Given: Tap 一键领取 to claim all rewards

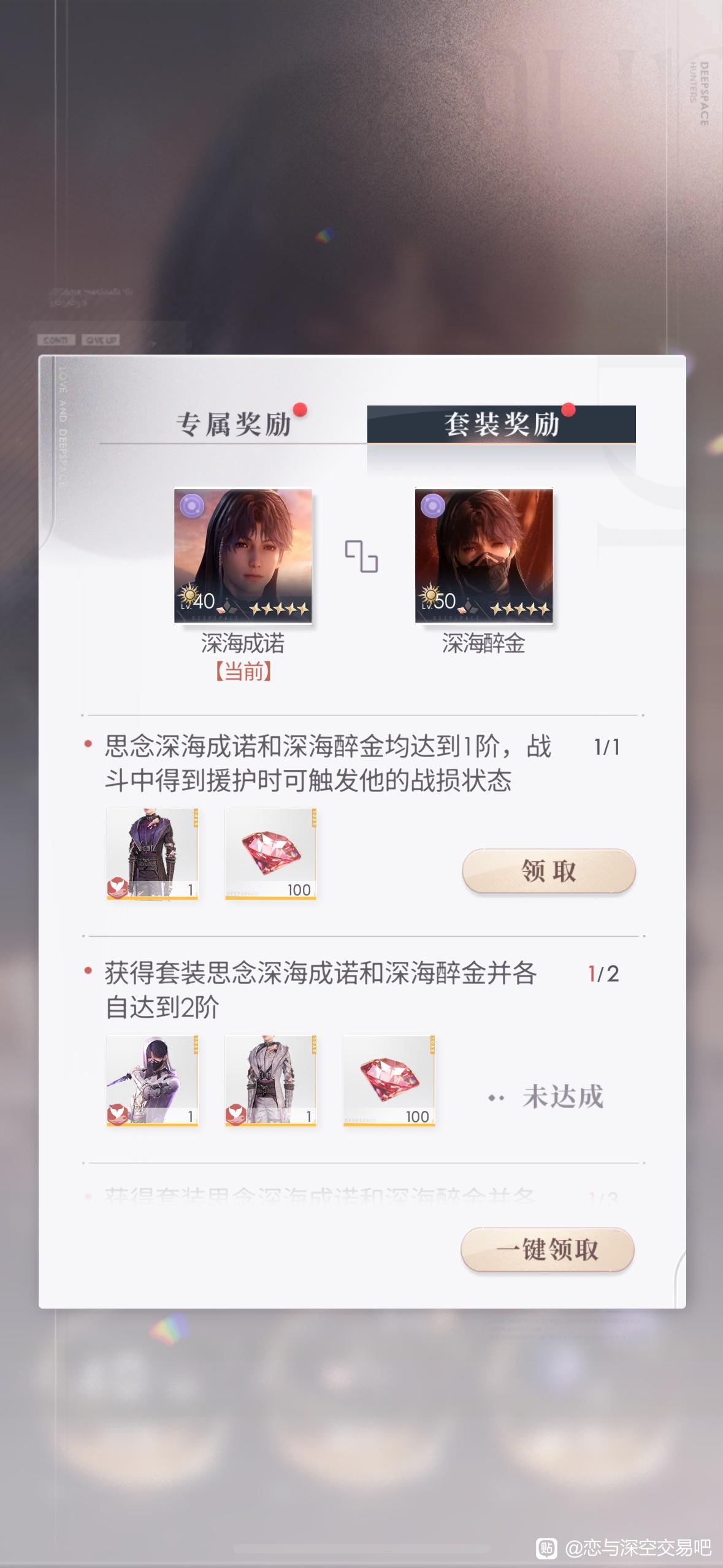Looking at the screenshot, I should 547,1249.
